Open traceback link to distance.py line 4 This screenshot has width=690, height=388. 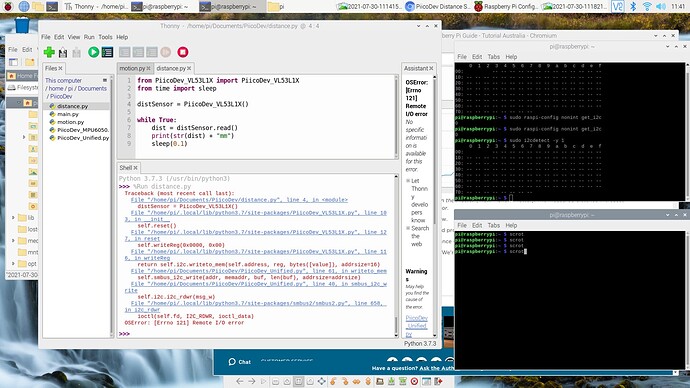239,200
